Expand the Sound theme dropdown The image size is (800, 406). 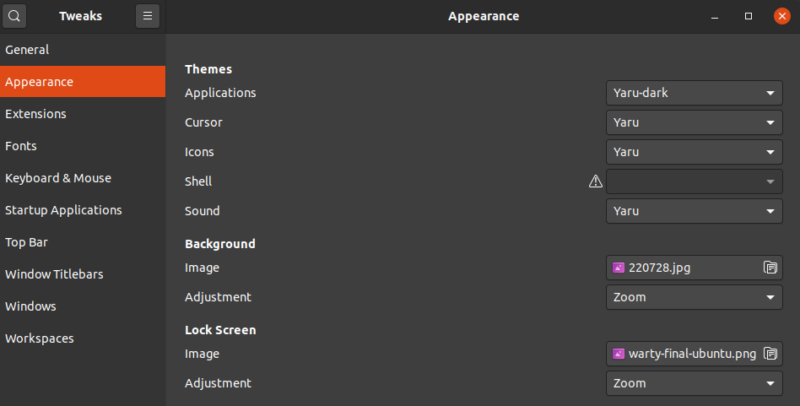coord(694,212)
